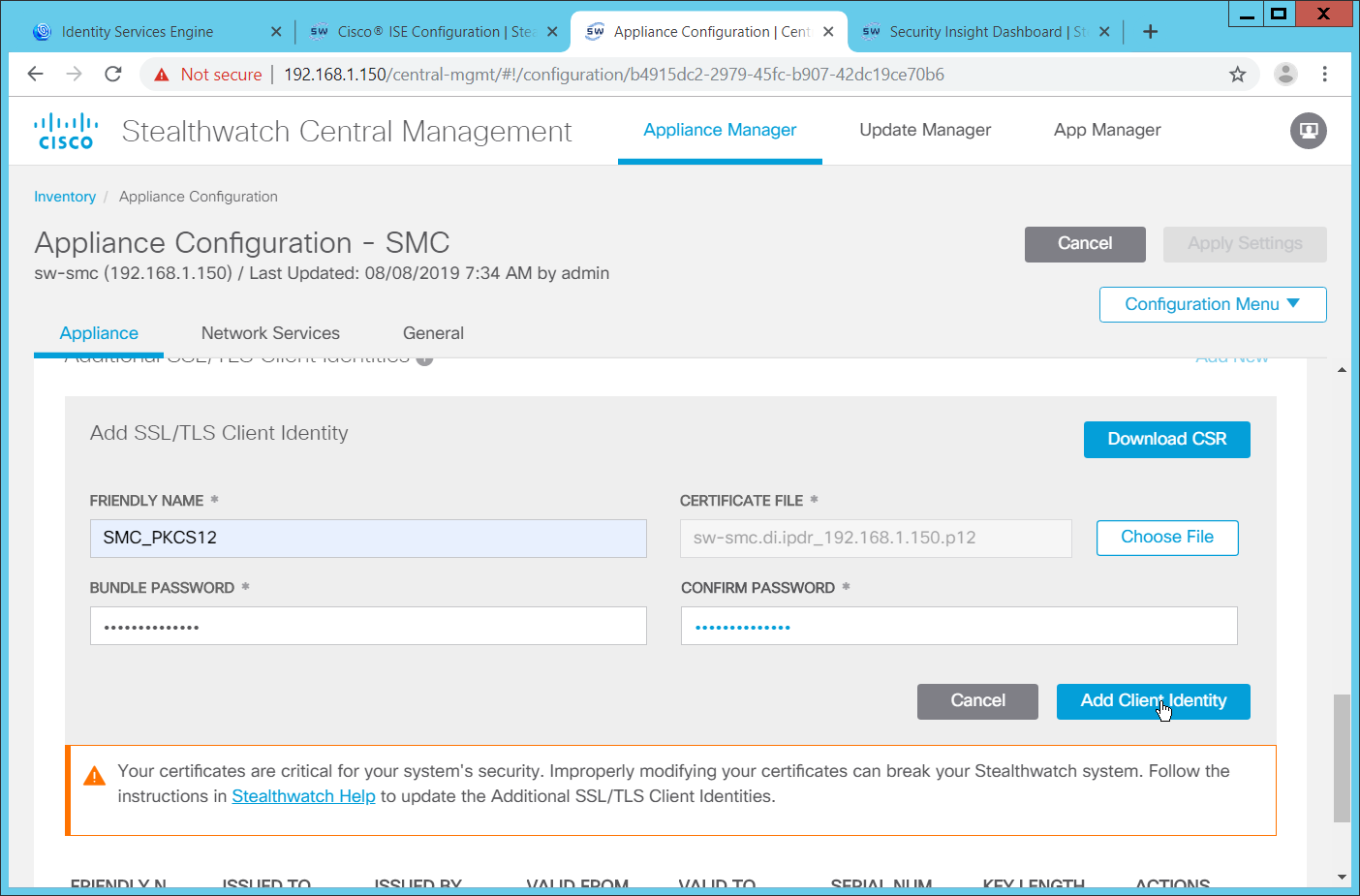Open the Stealthwatch Help link
Screen dimensions: 1360x896
[x=303, y=796]
